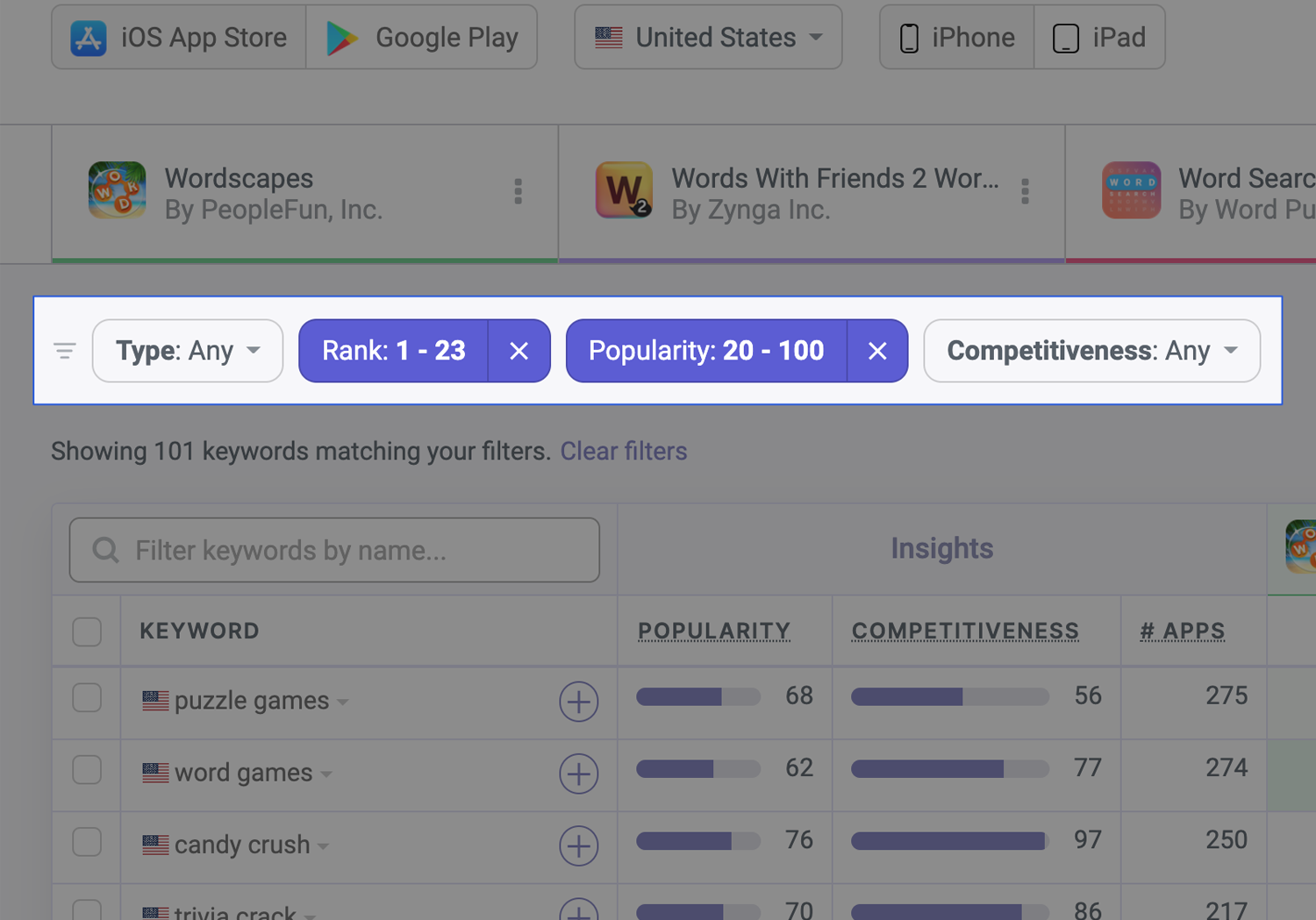Check the candy crush row checkbox
1316x920 pixels.
click(87, 842)
